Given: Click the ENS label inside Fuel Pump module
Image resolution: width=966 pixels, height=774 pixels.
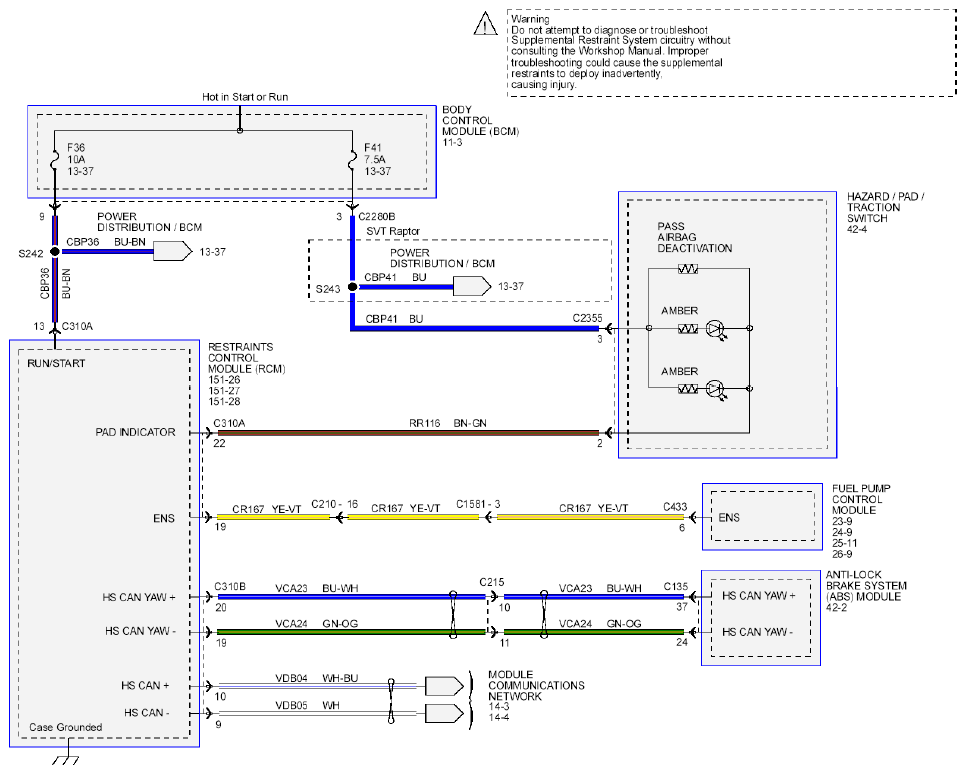Looking at the screenshot, I should (729, 518).
